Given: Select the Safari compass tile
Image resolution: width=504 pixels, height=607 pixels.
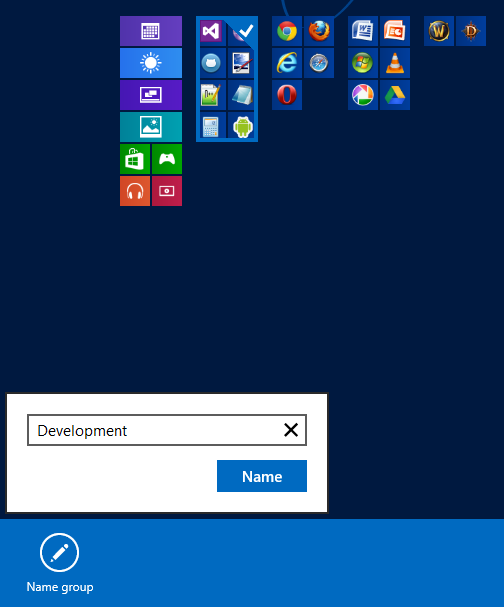Looking at the screenshot, I should tap(319, 63).
